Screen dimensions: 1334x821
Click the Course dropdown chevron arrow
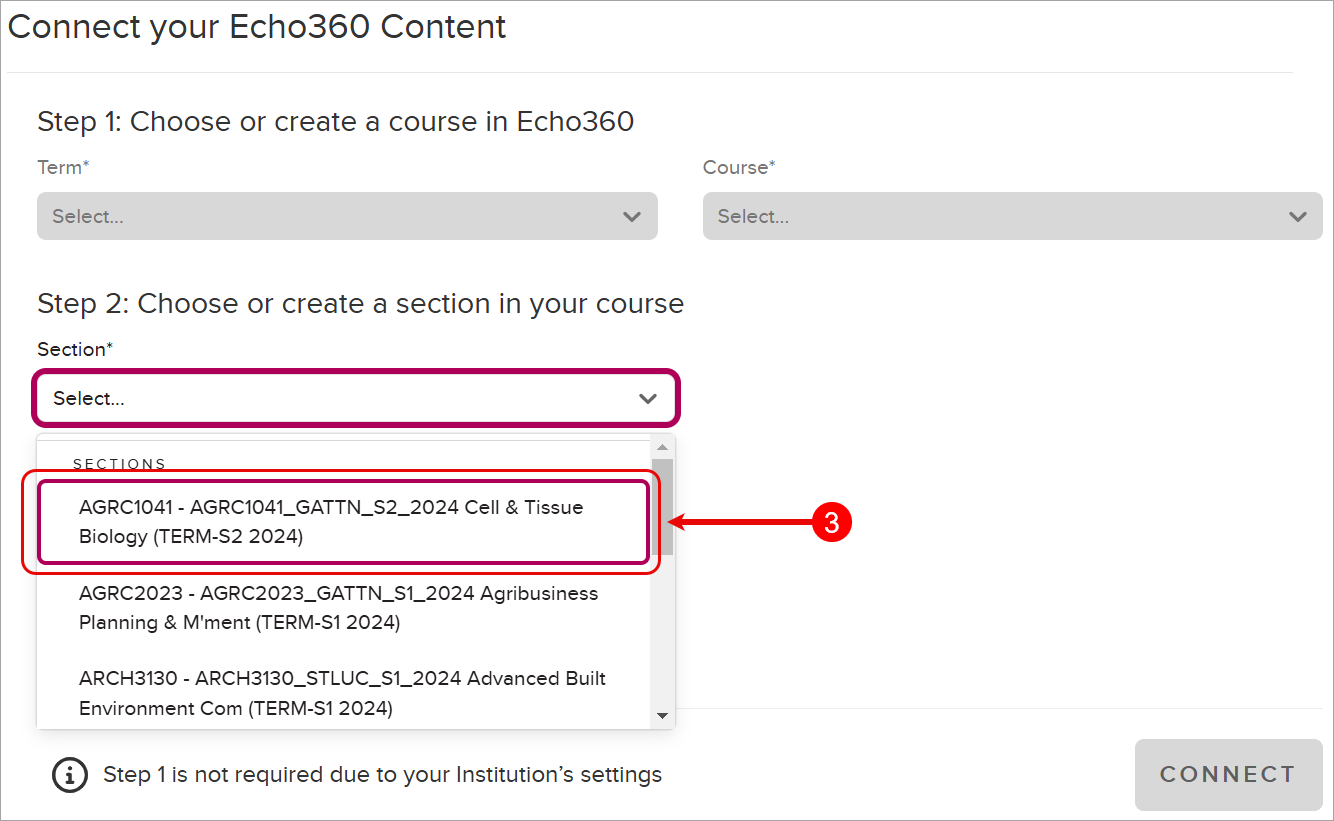click(x=1298, y=217)
